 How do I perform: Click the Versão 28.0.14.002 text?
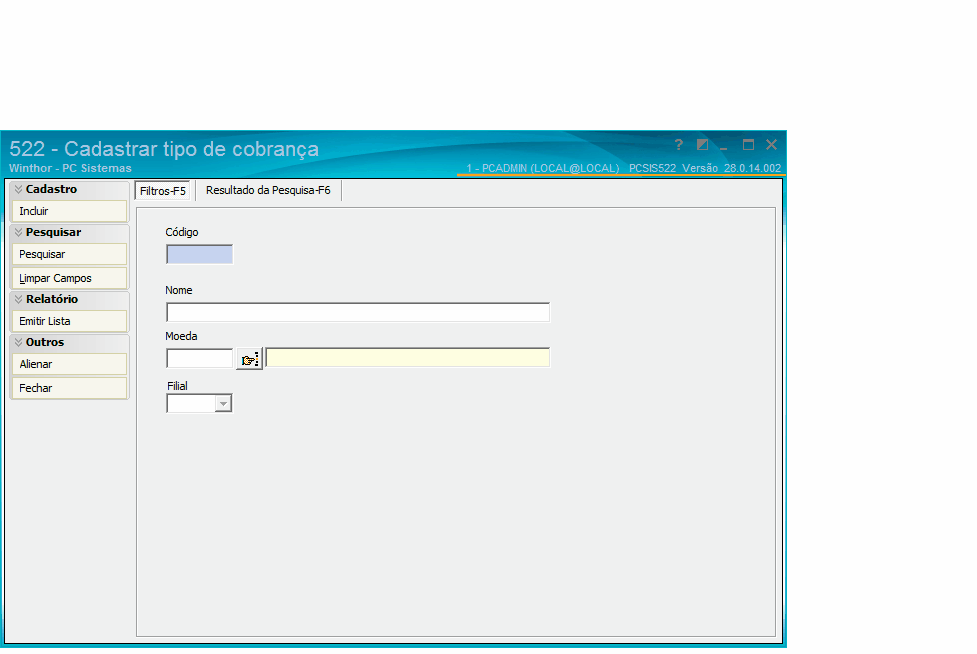coord(732,168)
